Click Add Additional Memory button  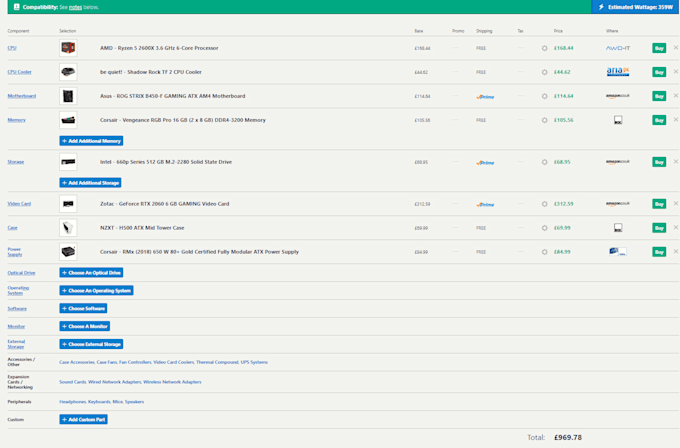pos(91,141)
